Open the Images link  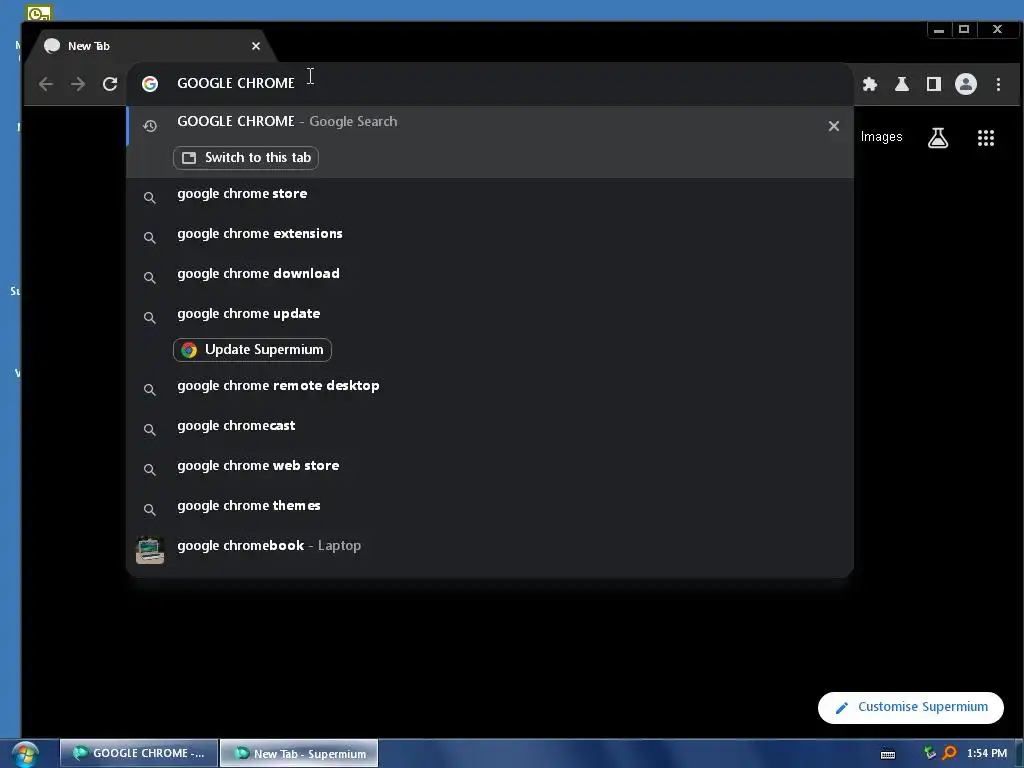(881, 136)
